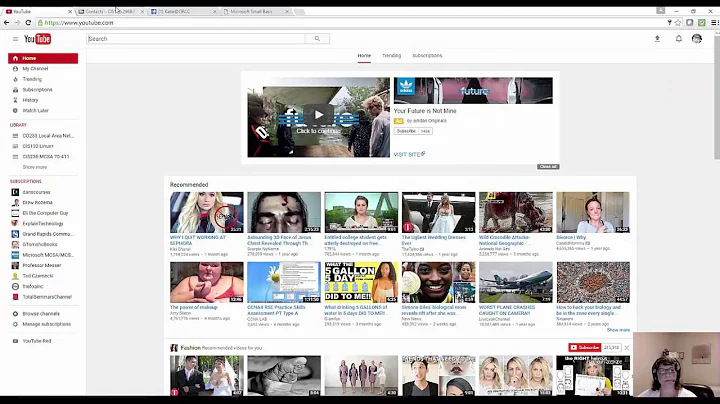The width and height of the screenshot is (720, 404).
Task: Open Wild Crocodile Attacks video thumbnail
Action: (516, 213)
